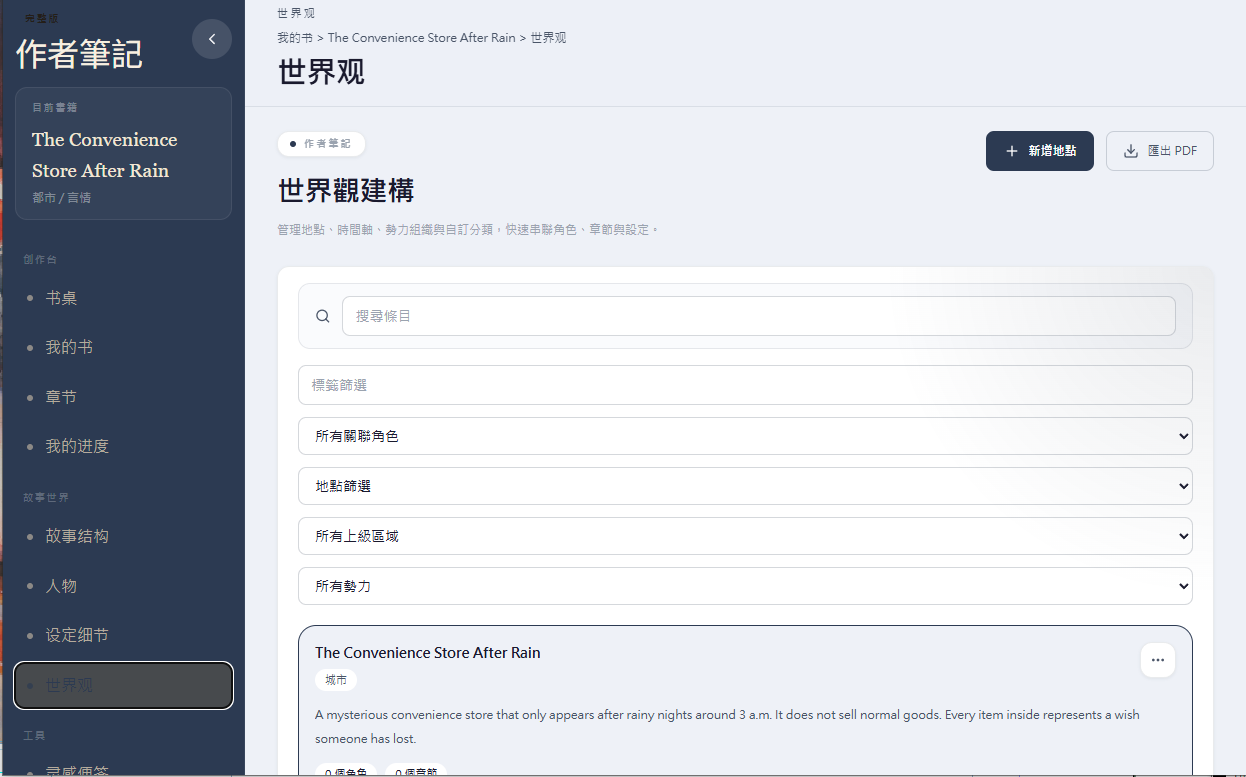Click 我的书 breadcrumb link
The image size is (1246, 777).
coord(295,38)
